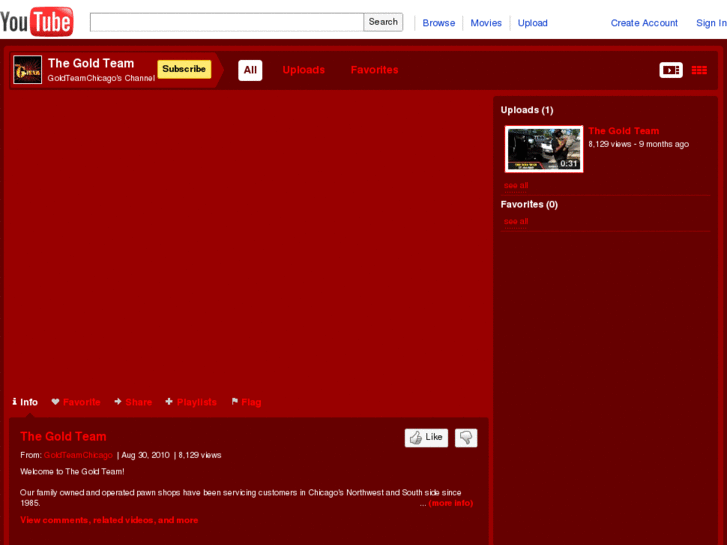Click into the YouTube search field
This screenshot has width=727, height=545.
[x=227, y=22]
